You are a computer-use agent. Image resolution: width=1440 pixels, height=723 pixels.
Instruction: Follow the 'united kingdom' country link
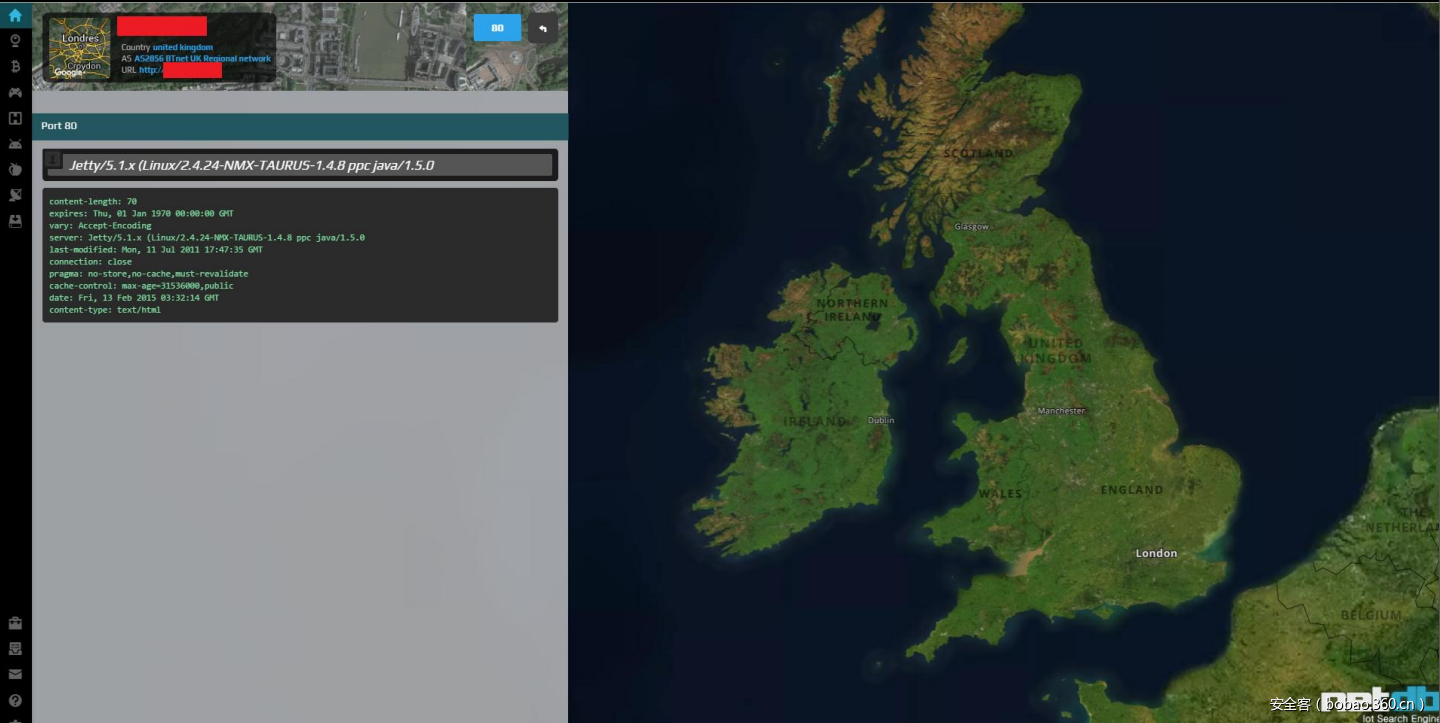pyautogui.click(x=182, y=47)
